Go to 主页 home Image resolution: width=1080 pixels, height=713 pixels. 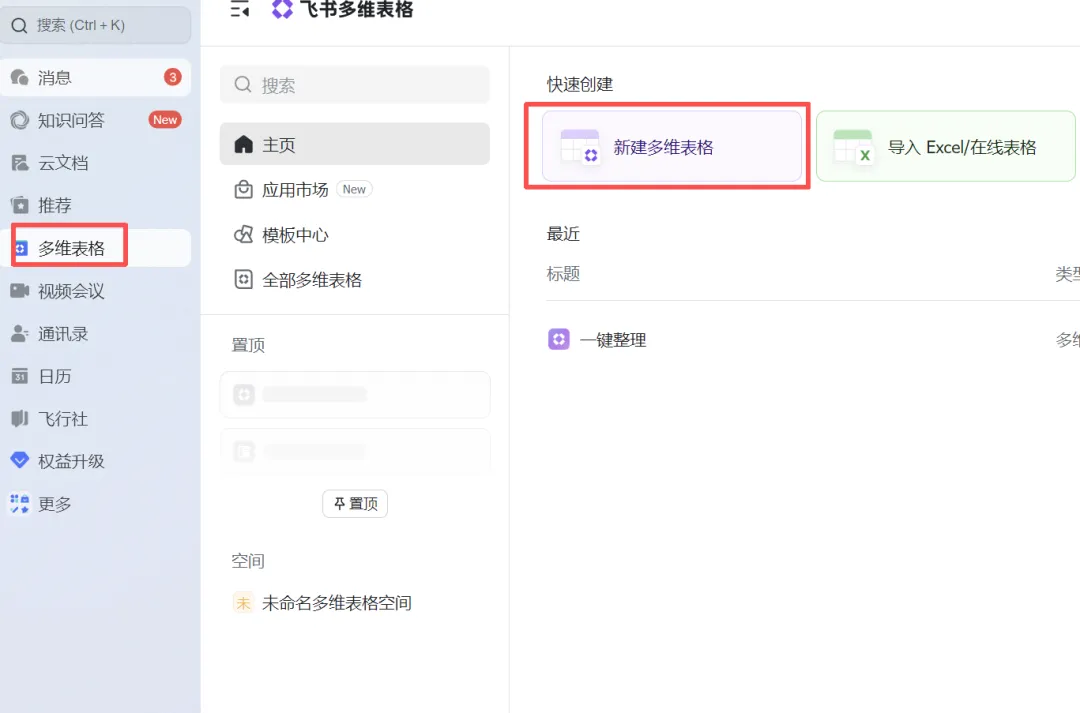tap(355, 144)
